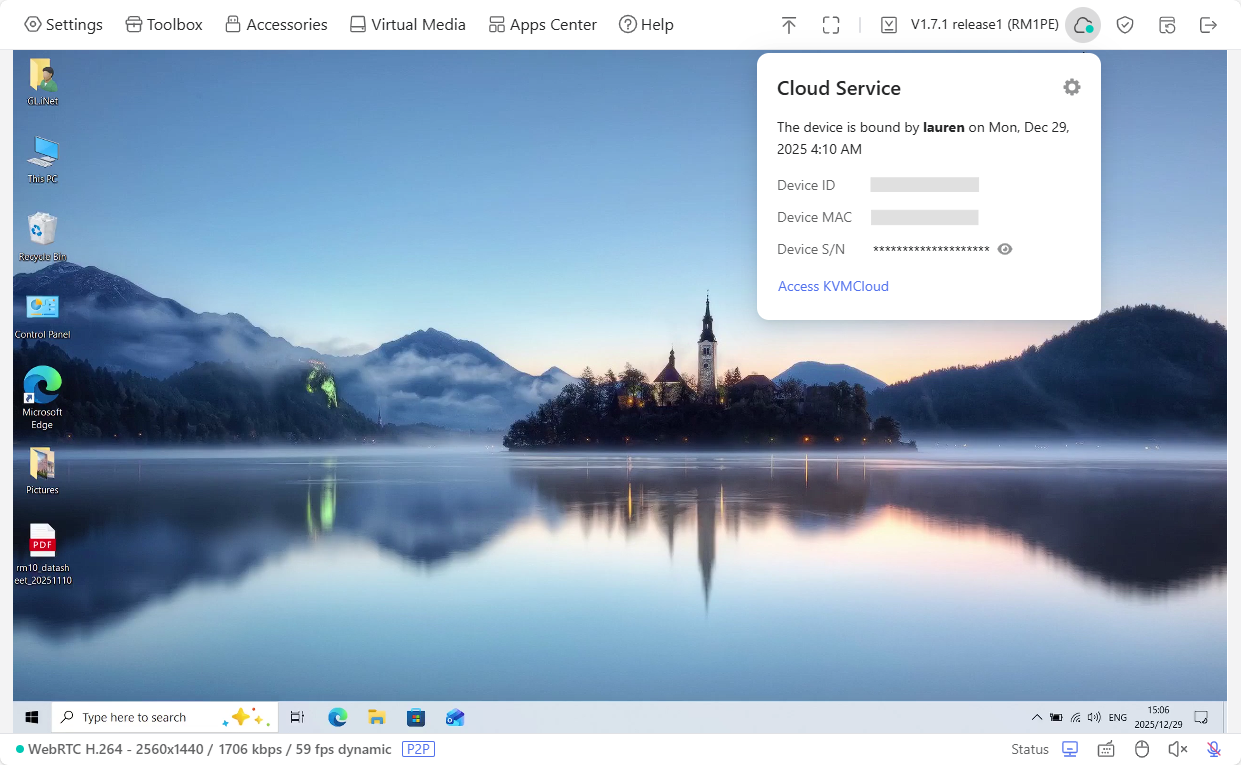Click the Access KVMCloud link
This screenshot has height=765, width=1241.
pyautogui.click(x=833, y=286)
